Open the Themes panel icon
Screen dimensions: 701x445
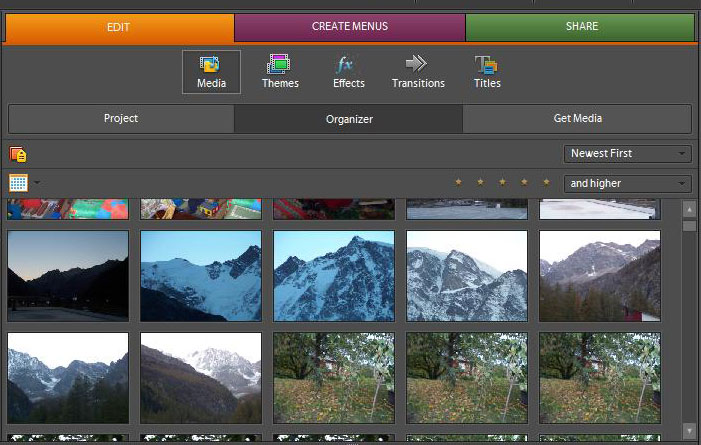pos(280,72)
